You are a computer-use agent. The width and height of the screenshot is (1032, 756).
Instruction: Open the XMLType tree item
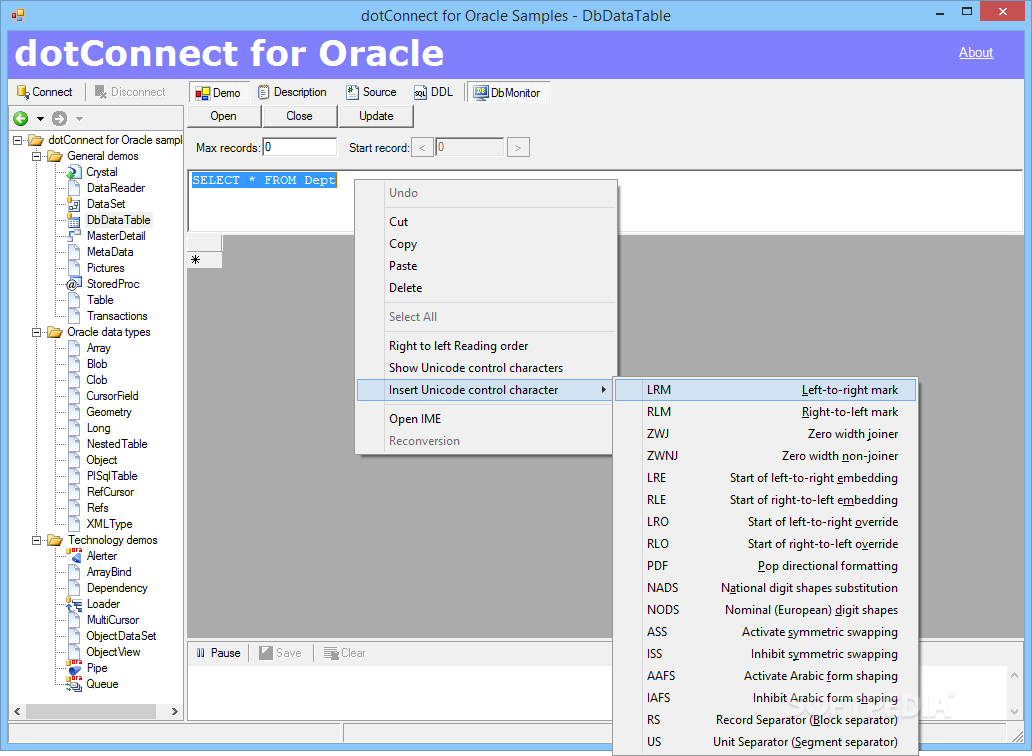point(109,524)
